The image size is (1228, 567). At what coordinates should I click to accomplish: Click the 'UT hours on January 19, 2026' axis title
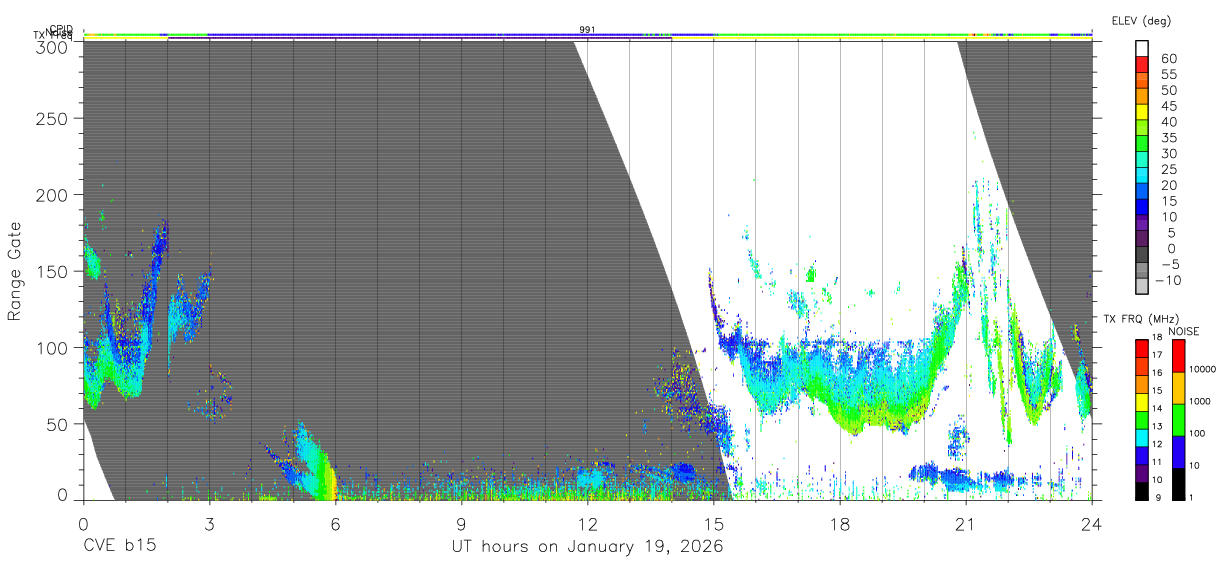click(586, 547)
